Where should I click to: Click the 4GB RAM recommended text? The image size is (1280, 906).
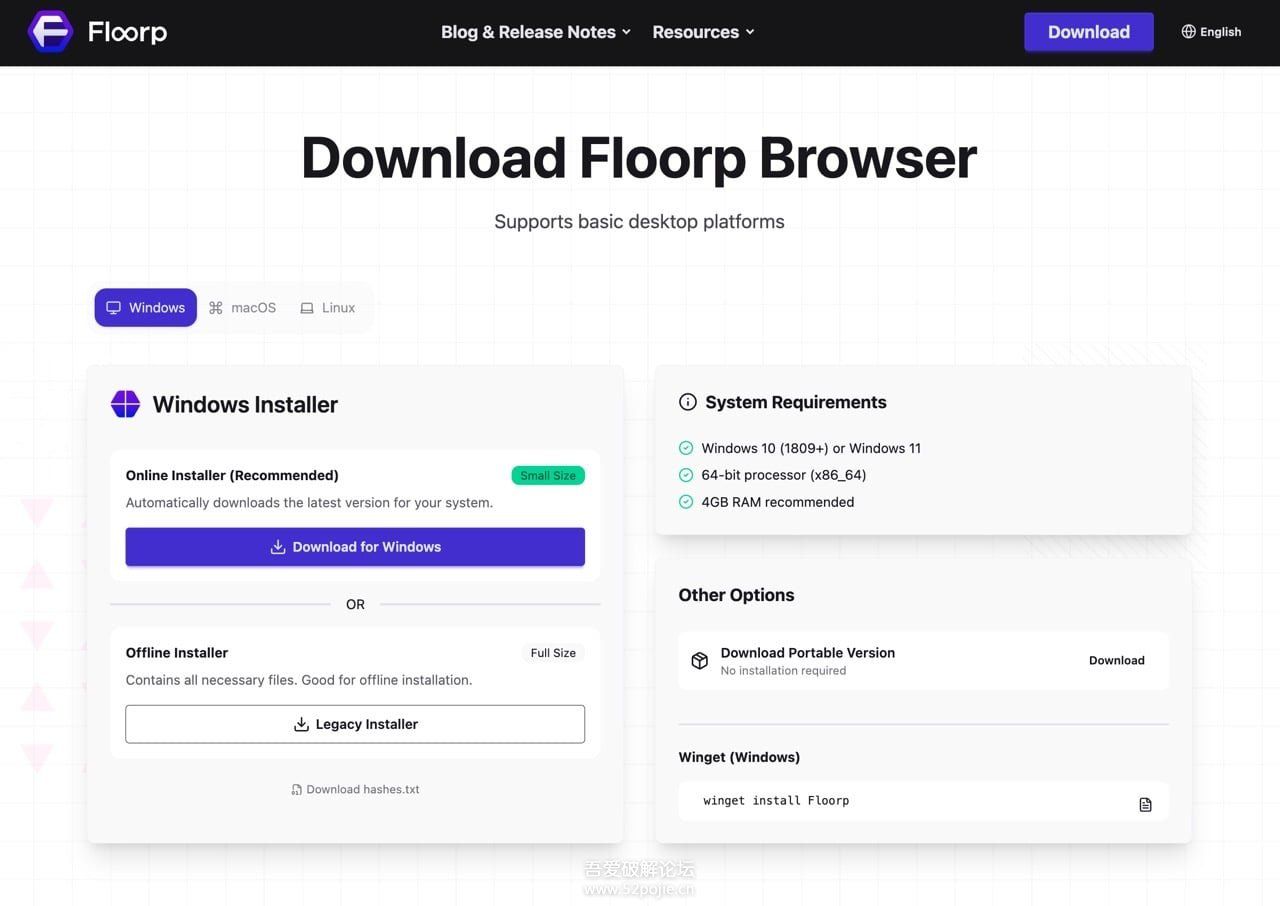[x=778, y=502]
